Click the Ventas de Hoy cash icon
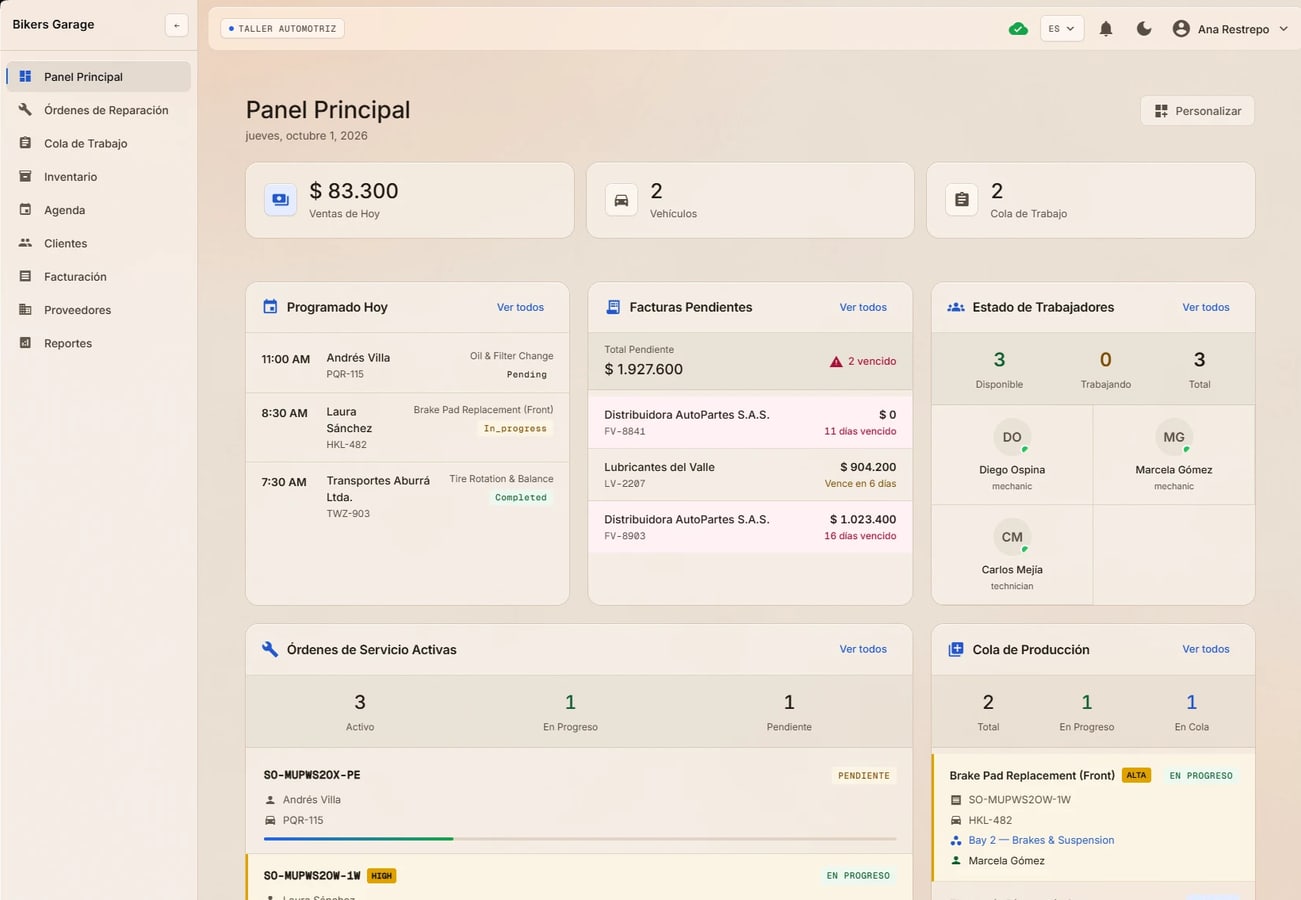 [x=280, y=200]
